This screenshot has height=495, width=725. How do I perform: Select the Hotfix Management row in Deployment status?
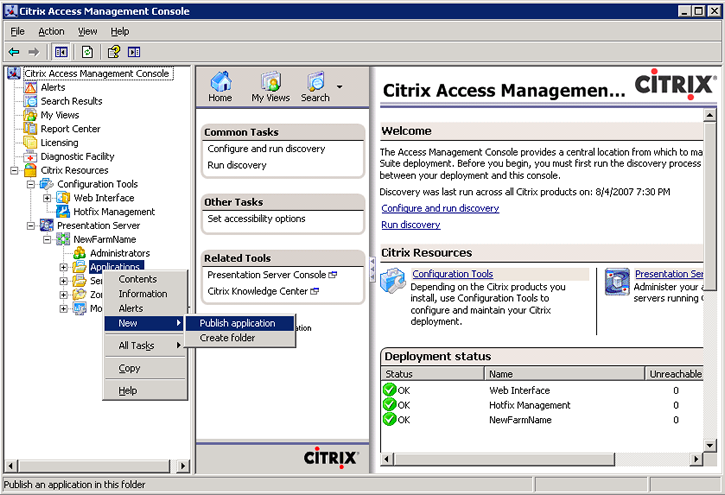[542, 405]
